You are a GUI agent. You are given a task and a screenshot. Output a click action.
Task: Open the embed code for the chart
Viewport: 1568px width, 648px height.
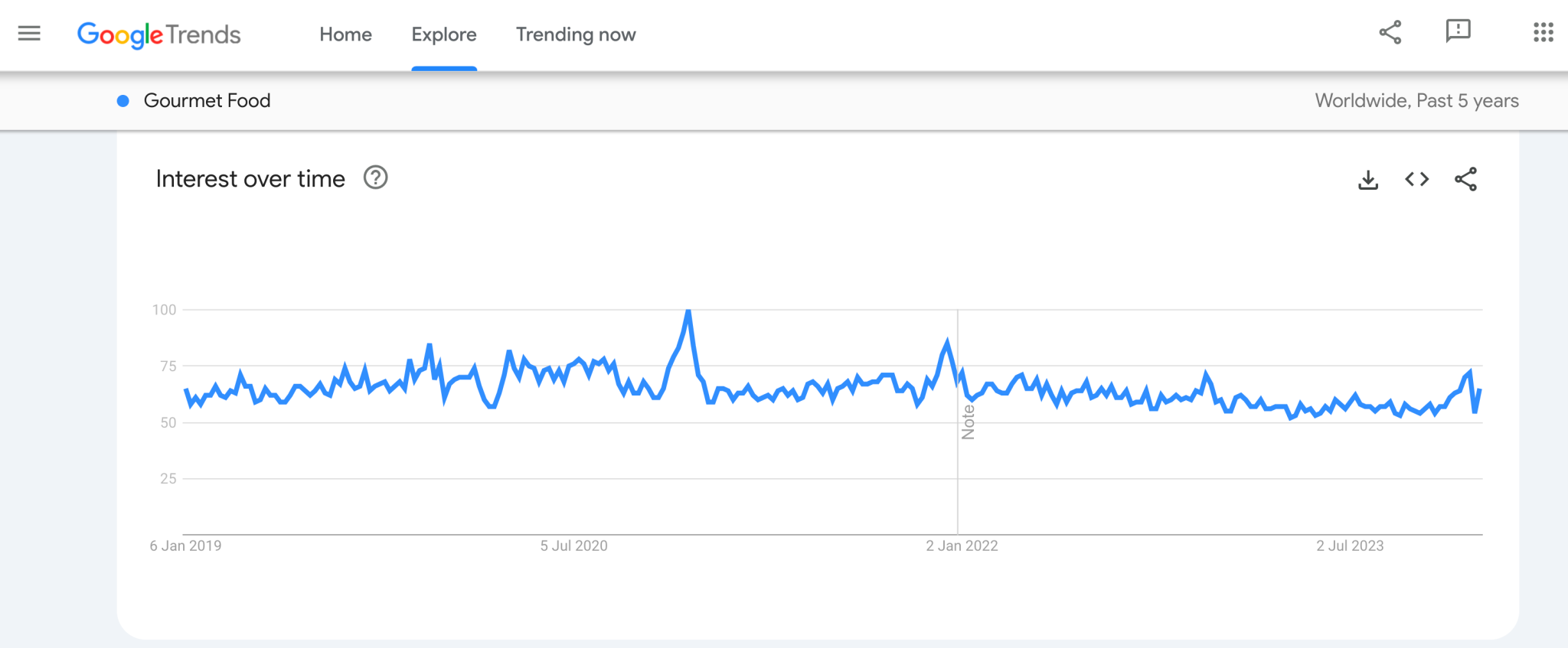pyautogui.click(x=1417, y=179)
